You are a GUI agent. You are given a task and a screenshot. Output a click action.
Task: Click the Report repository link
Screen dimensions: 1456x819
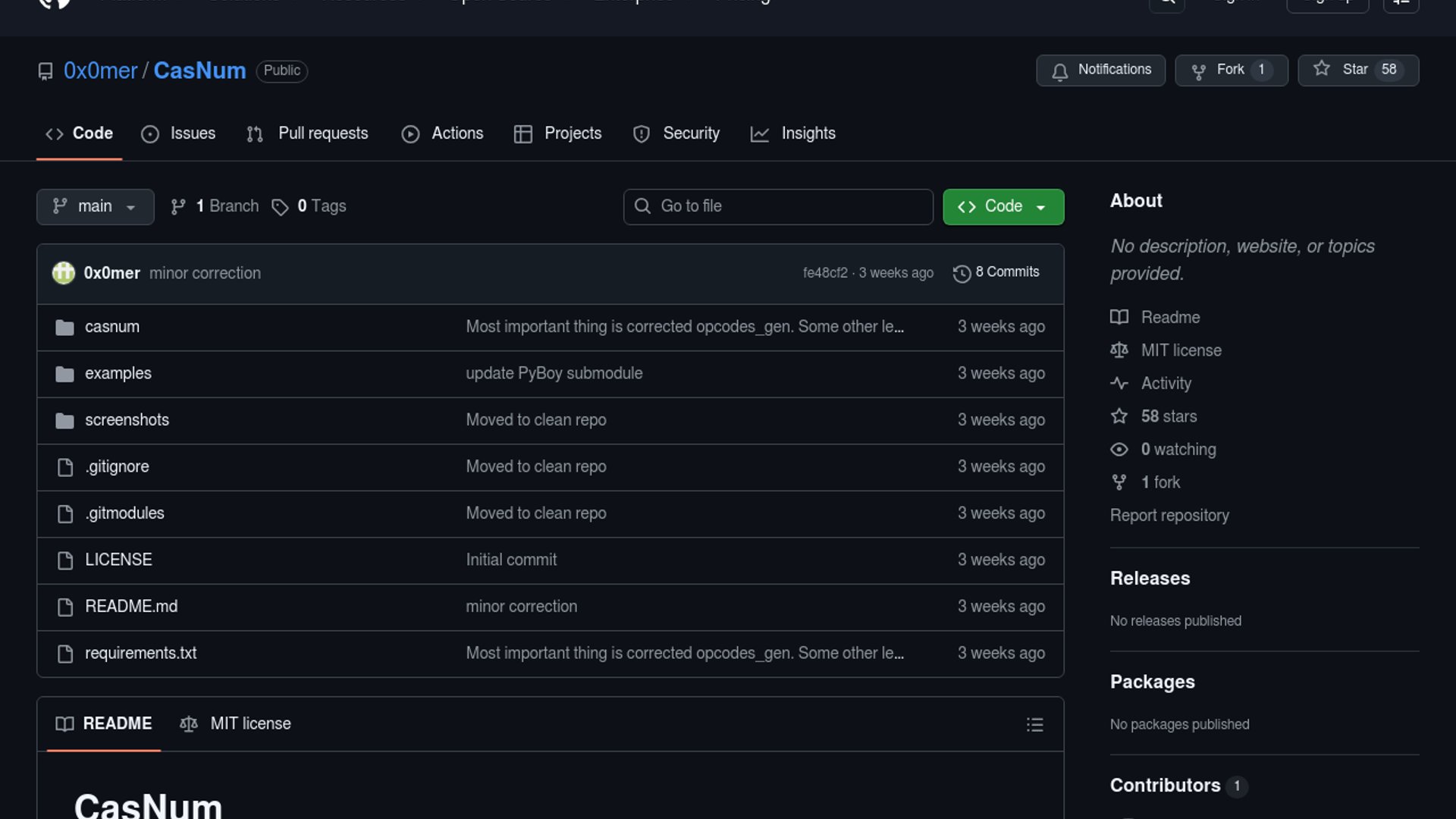[x=1169, y=516]
